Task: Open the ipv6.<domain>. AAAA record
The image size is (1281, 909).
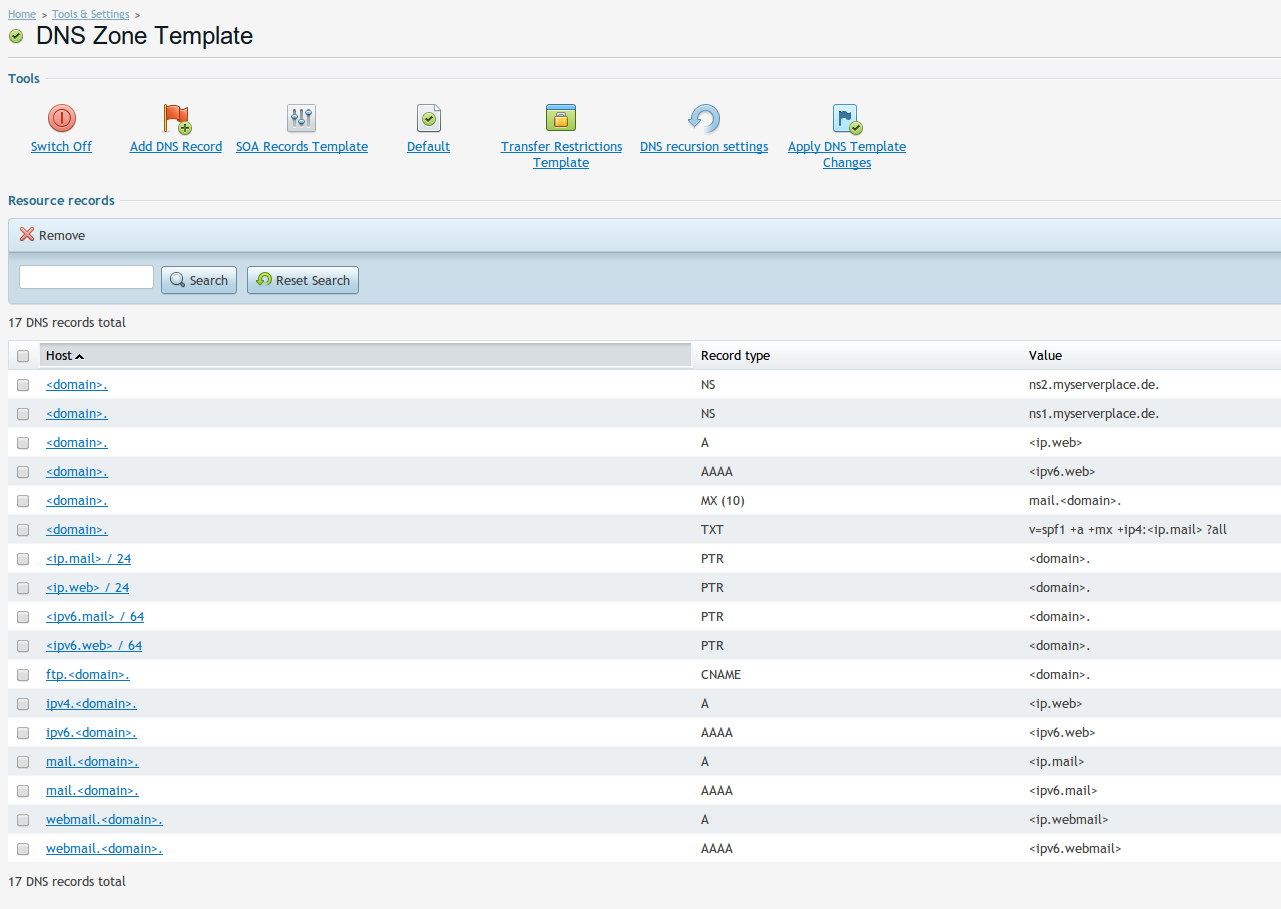Action: 91,733
